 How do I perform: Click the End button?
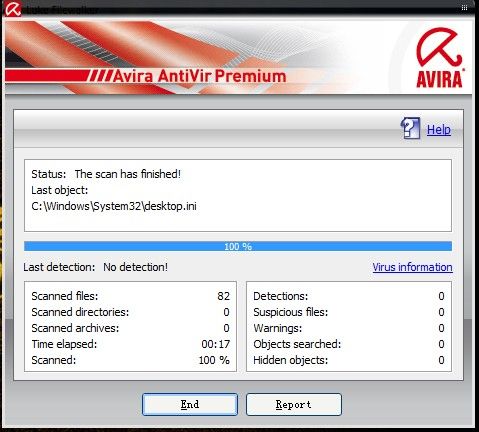[190, 404]
